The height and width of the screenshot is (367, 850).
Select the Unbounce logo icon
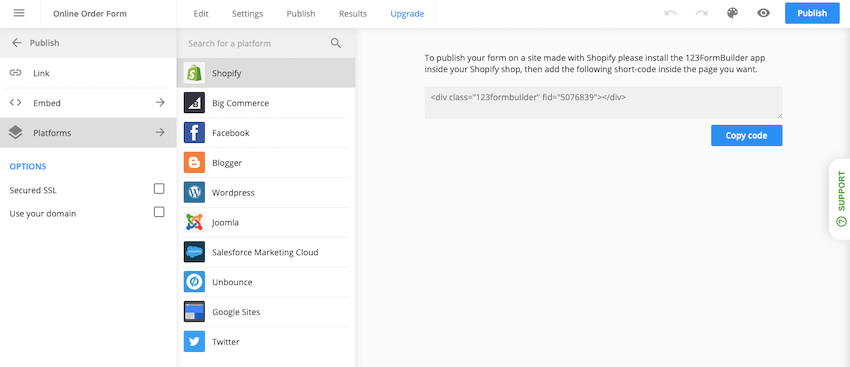(x=194, y=282)
